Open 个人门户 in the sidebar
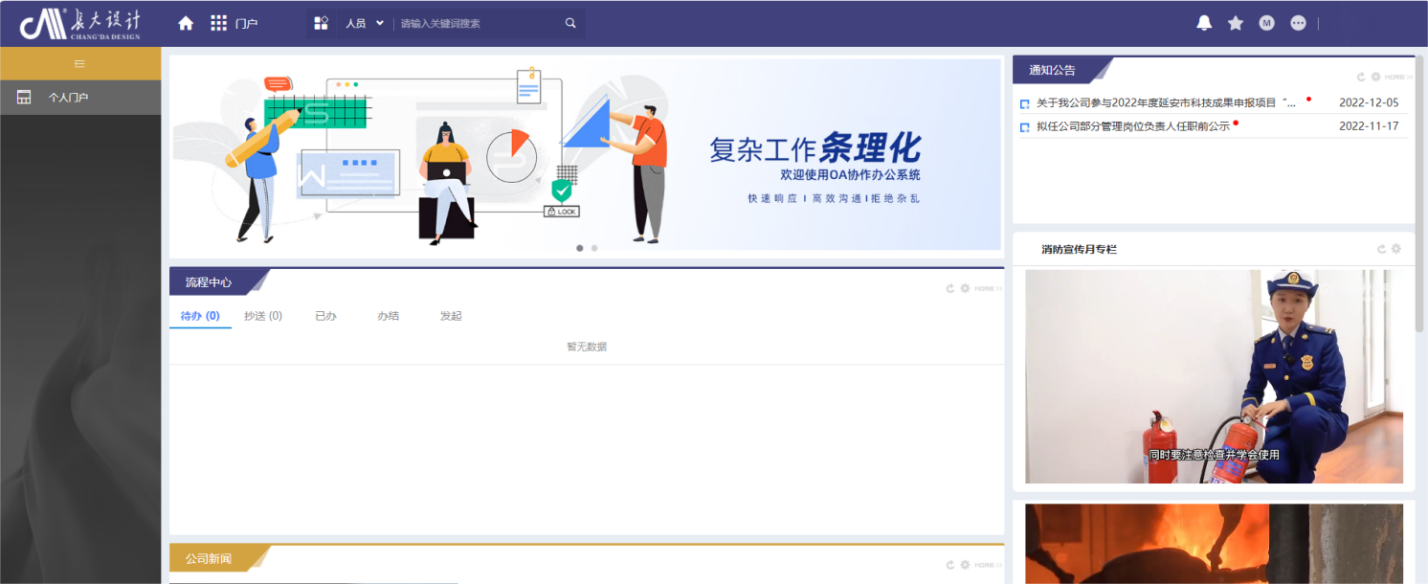 tap(68, 97)
